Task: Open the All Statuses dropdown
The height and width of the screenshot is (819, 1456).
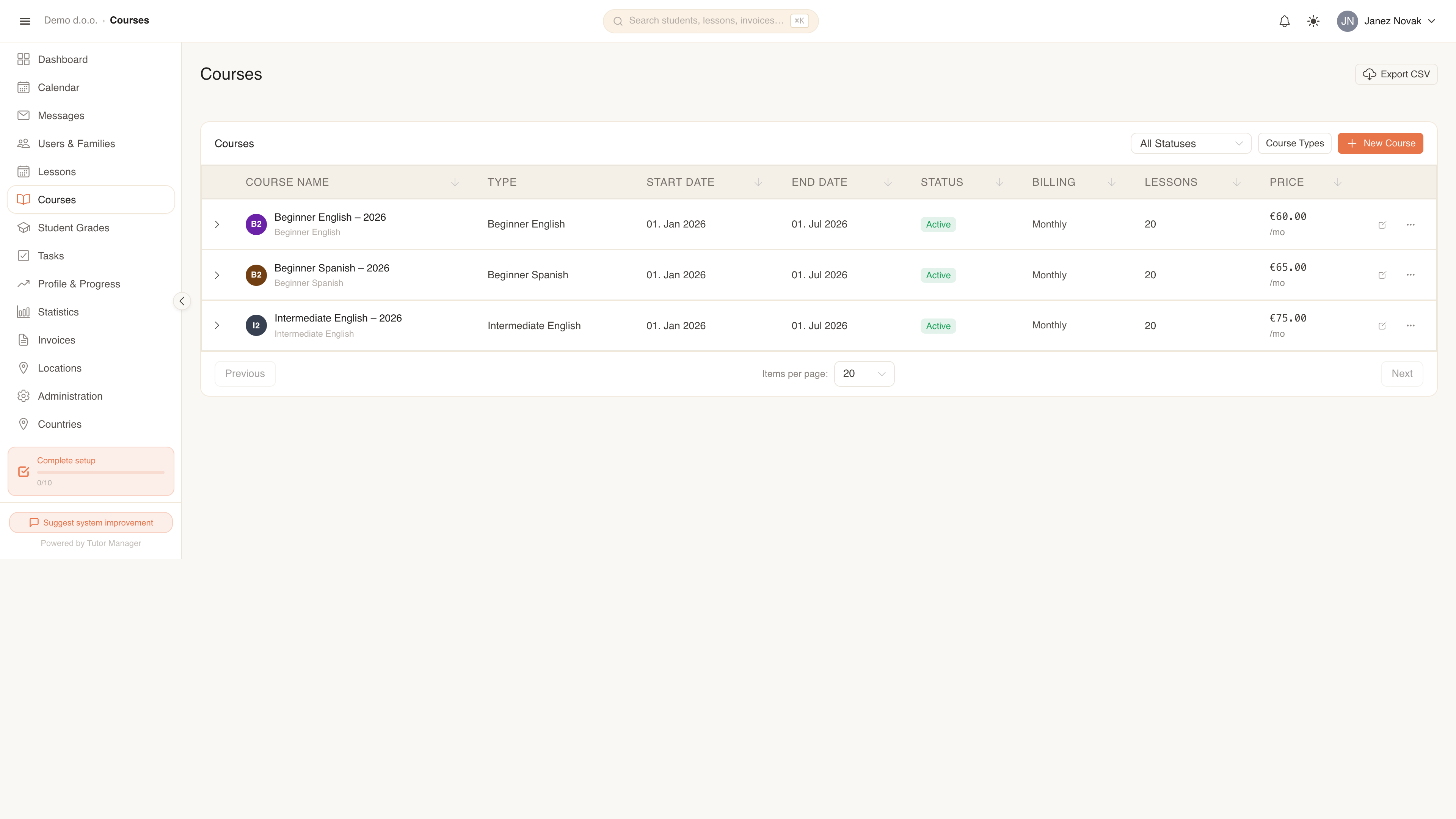Action: [1191, 144]
